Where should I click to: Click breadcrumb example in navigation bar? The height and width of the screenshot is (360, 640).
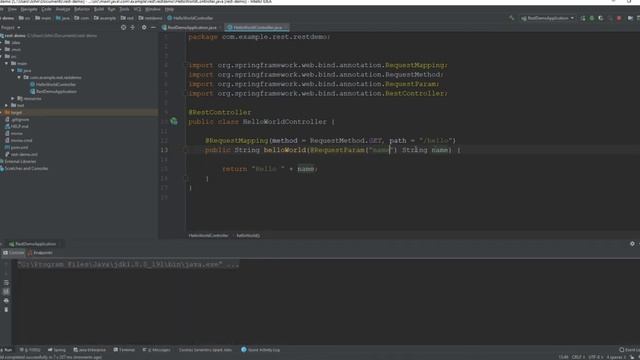click(105, 18)
